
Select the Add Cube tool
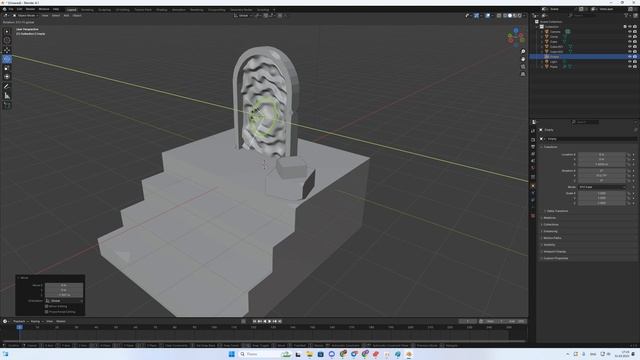pos(7,105)
